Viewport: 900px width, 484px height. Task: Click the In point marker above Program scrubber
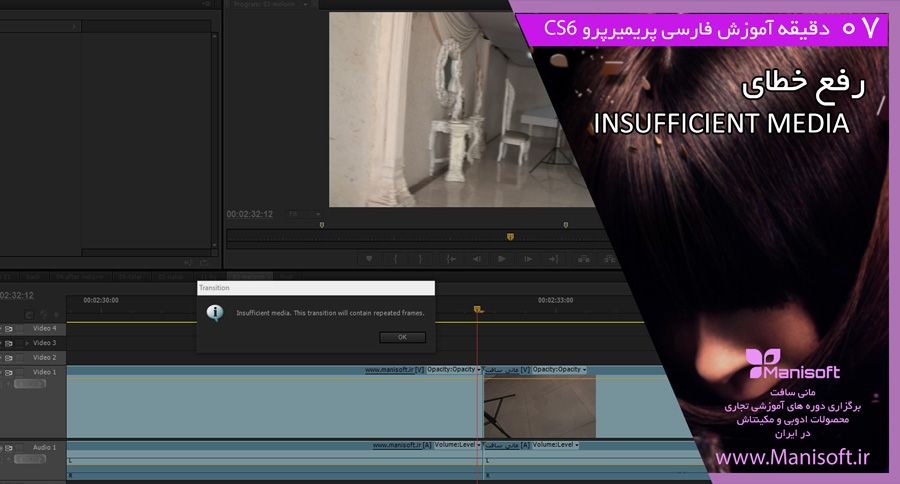pyautogui.click(x=321, y=225)
